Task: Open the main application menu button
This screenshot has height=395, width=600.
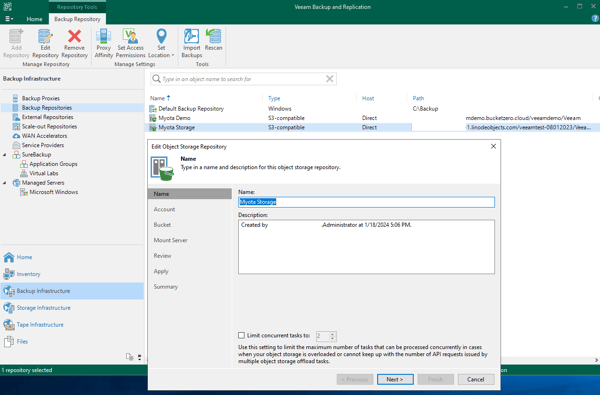Action: point(9,19)
